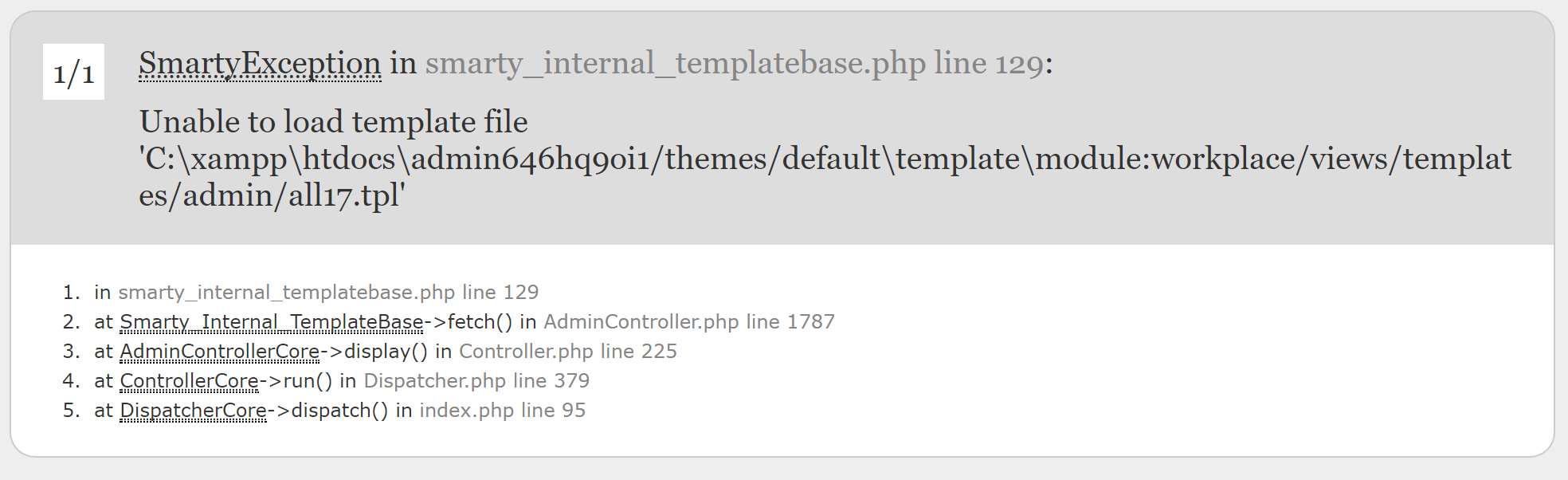Click DispatcherCore class in trace

[x=193, y=411]
